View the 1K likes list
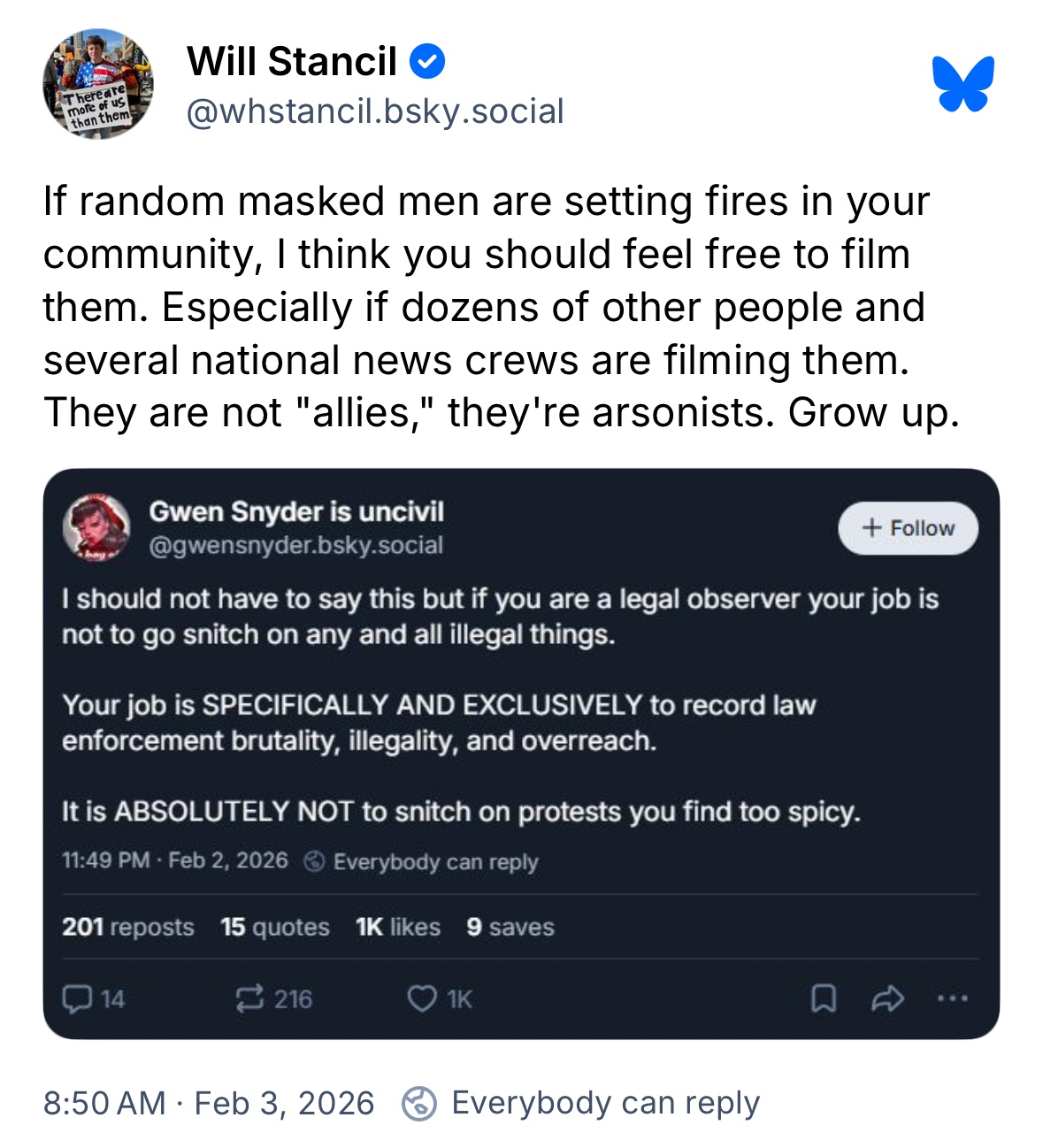Image resolution: width=1043 pixels, height=1148 pixels. pyautogui.click(x=398, y=927)
